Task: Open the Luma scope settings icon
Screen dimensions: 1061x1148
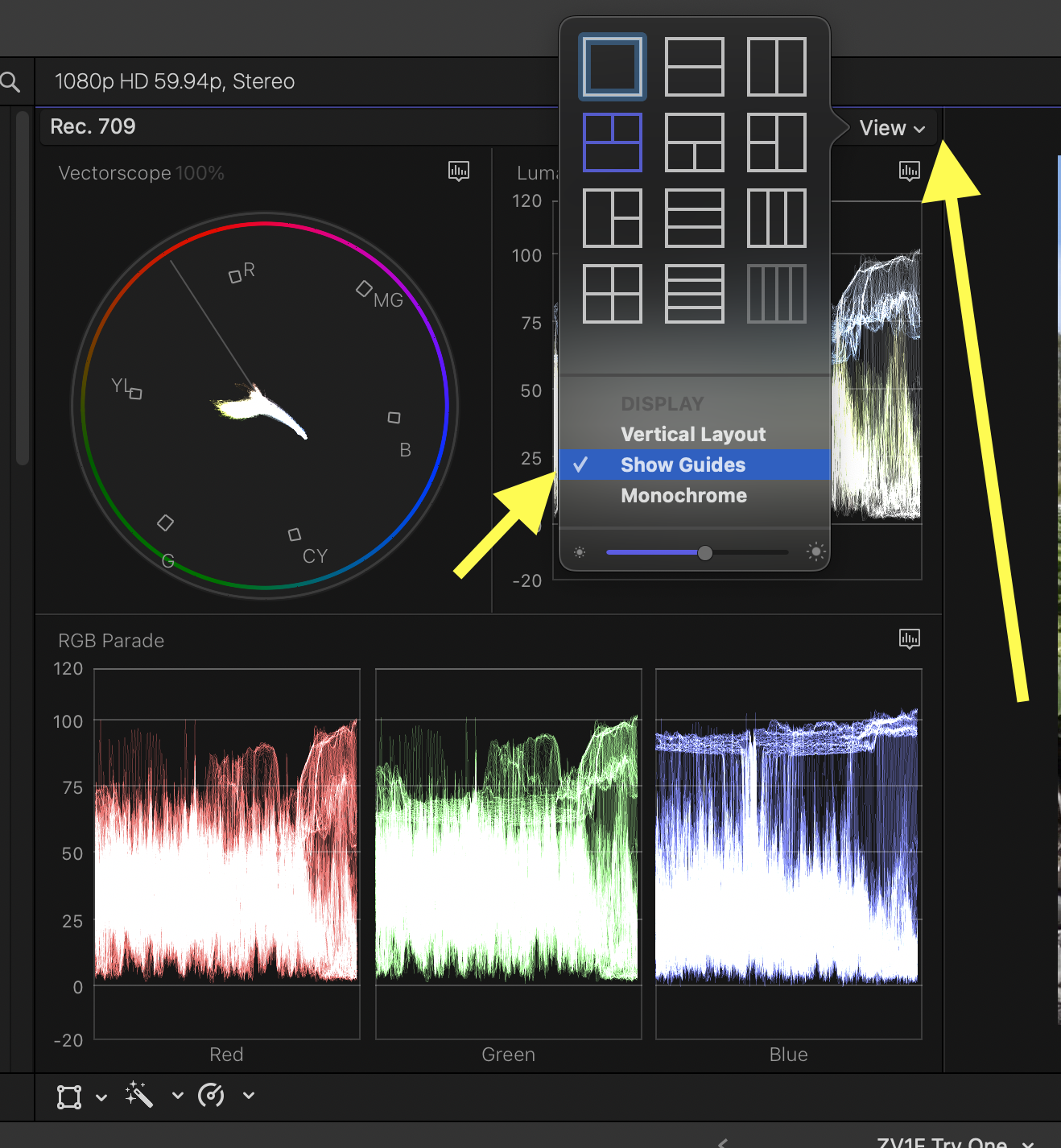Action: 909,171
